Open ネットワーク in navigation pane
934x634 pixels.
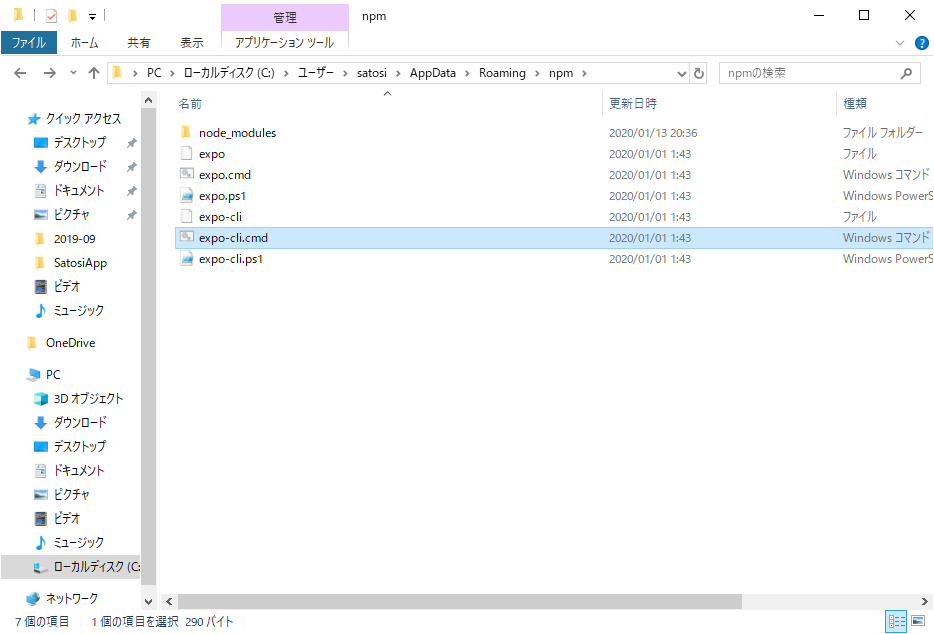coord(71,598)
